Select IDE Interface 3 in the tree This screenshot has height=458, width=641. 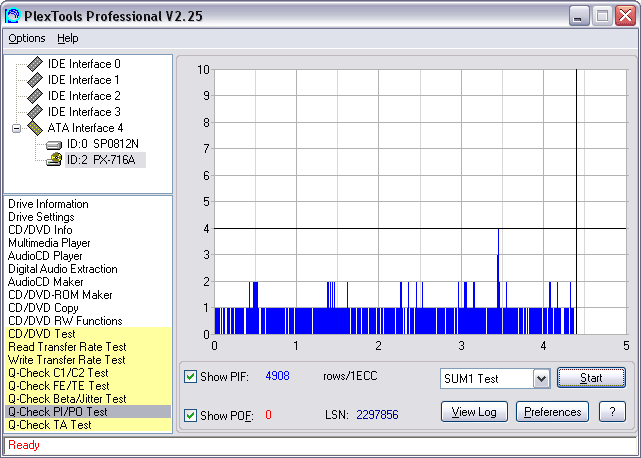(x=84, y=112)
